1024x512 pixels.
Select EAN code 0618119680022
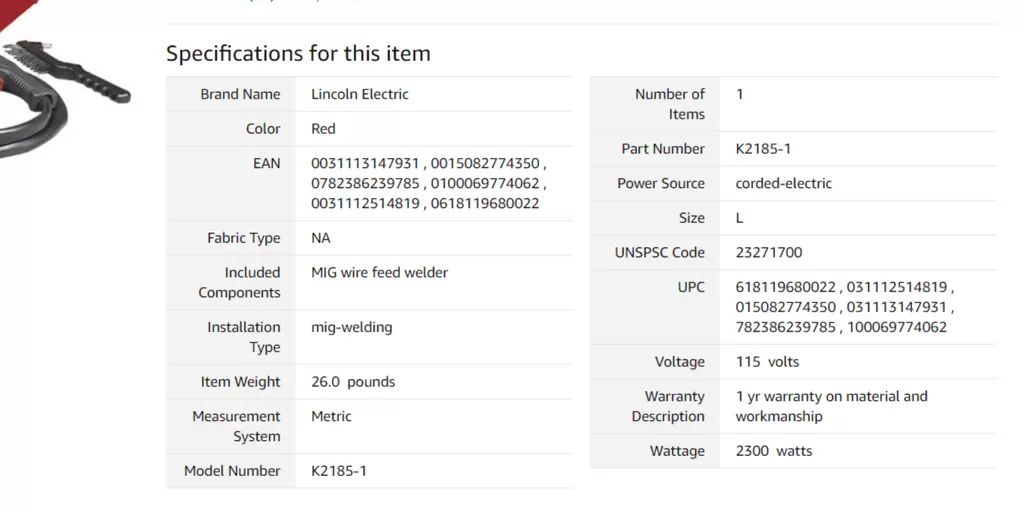(x=485, y=204)
